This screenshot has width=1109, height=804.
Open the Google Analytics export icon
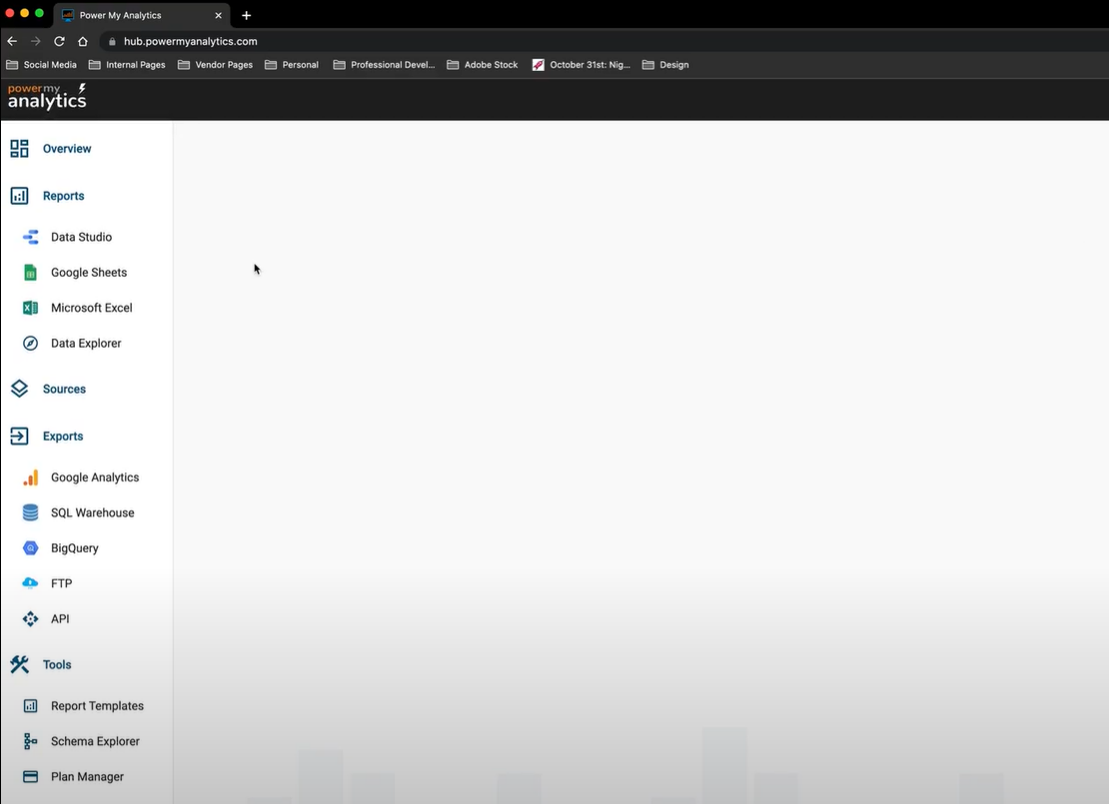coord(30,478)
